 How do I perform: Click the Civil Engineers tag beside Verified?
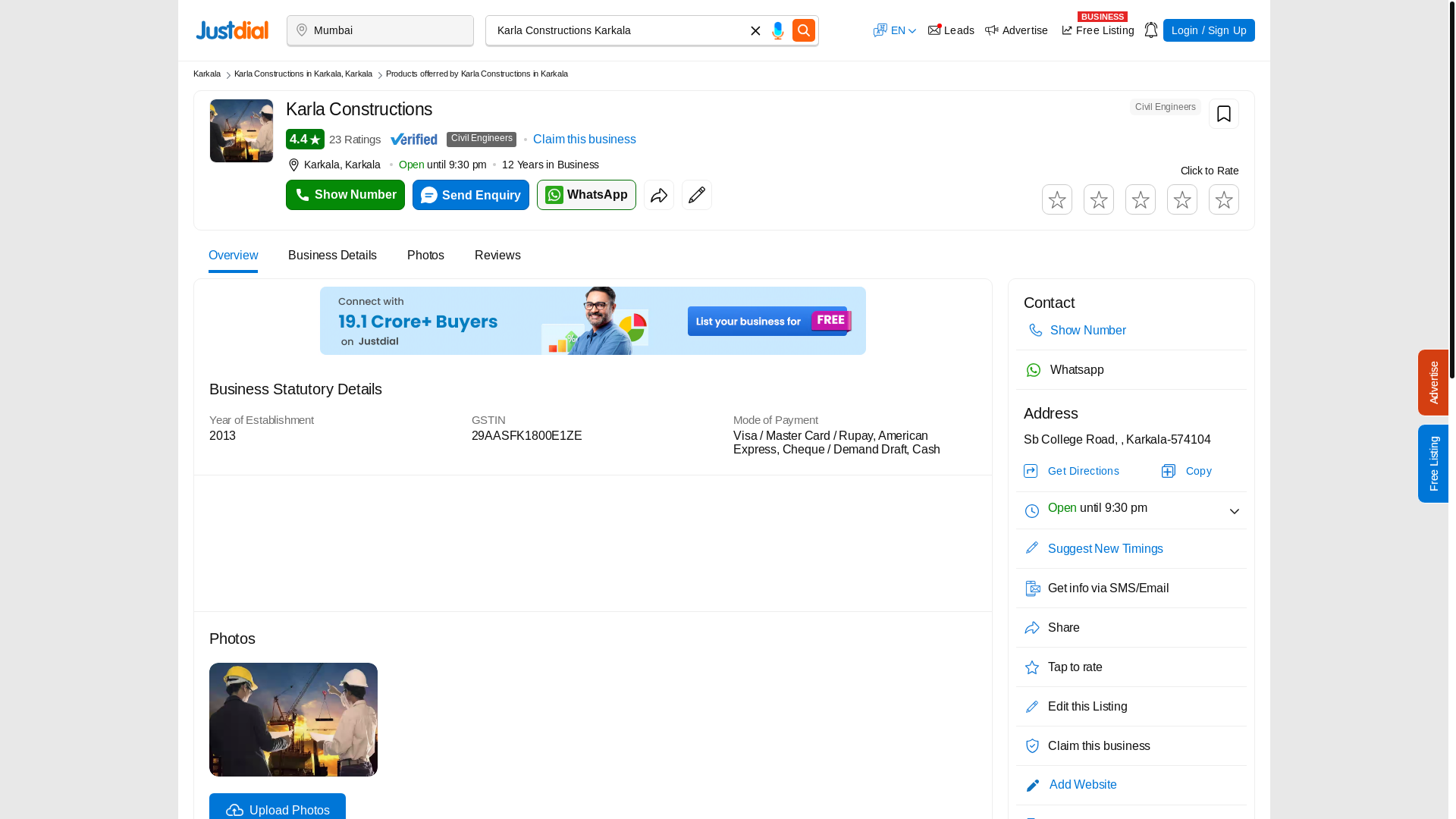tap(482, 139)
